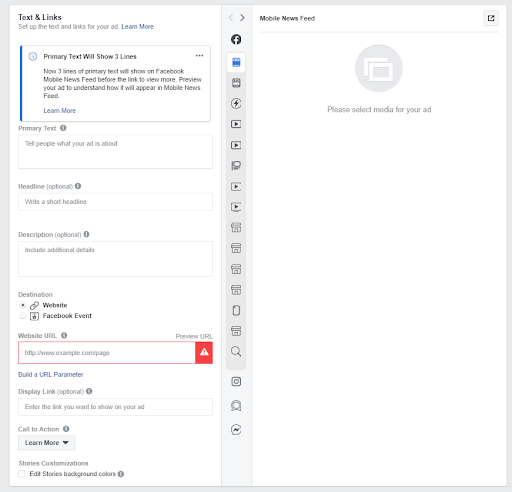Open the three-dot menu on Primary Text notice
Image resolution: width=512 pixels, height=492 pixels.
pos(199,56)
